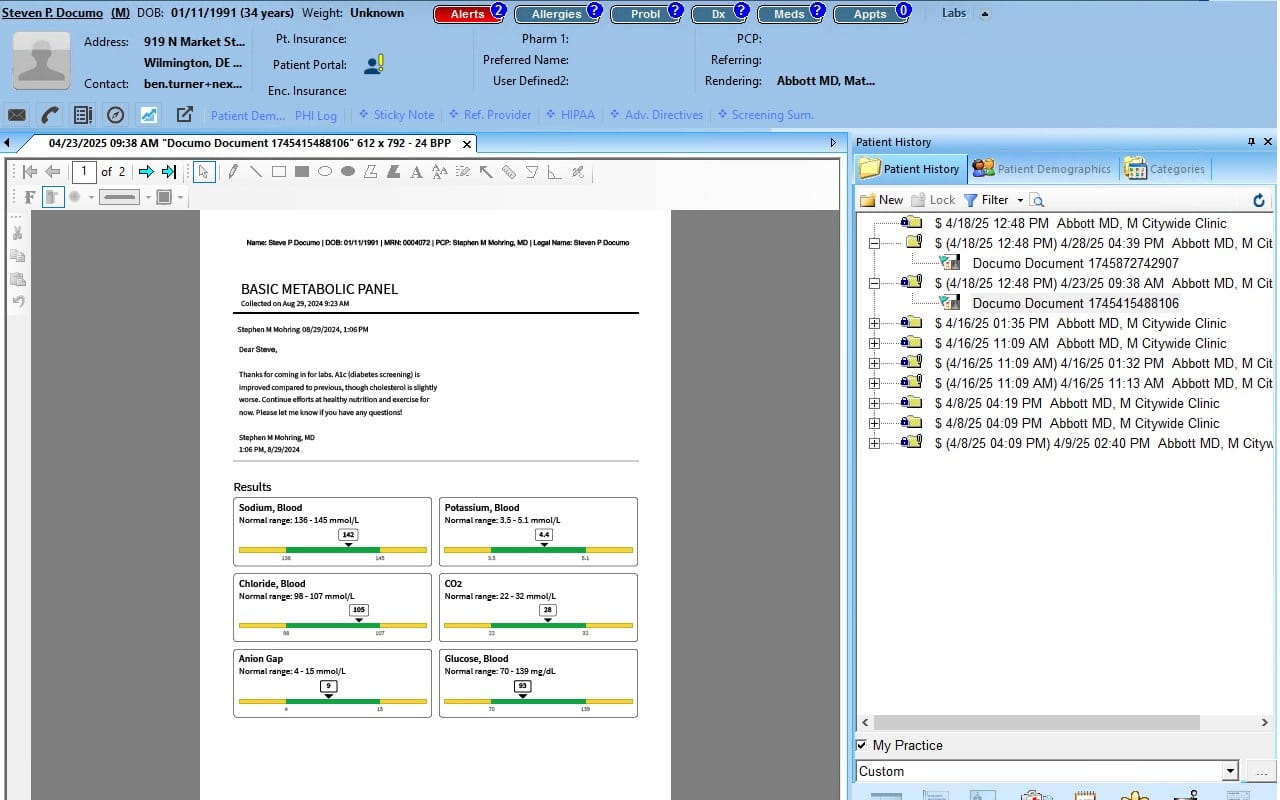Click the envelope message icon
The width and height of the screenshot is (1280, 800).
click(x=17, y=115)
